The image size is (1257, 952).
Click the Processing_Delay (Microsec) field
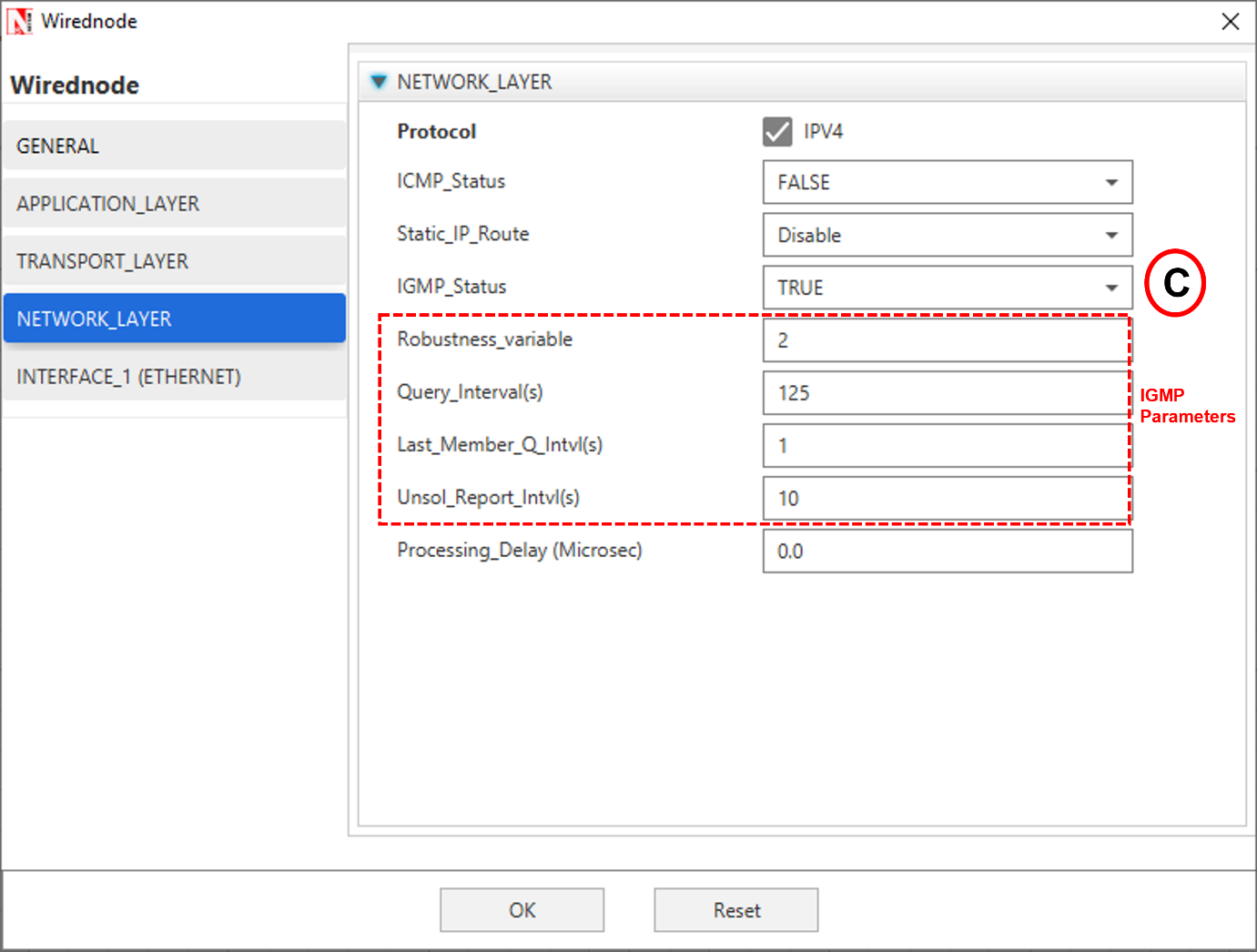(947, 552)
